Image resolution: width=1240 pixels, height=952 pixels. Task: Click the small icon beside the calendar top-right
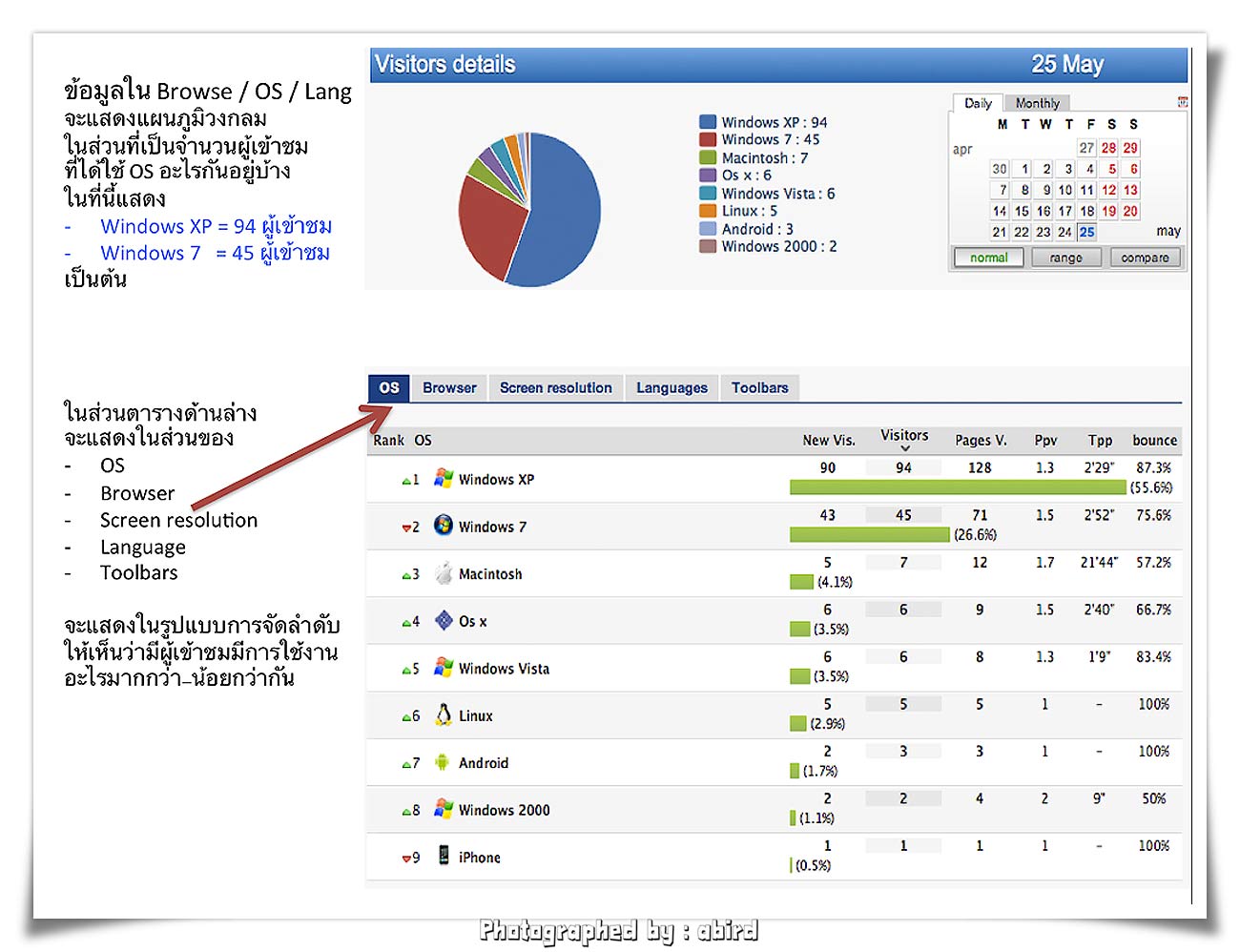click(x=1183, y=102)
